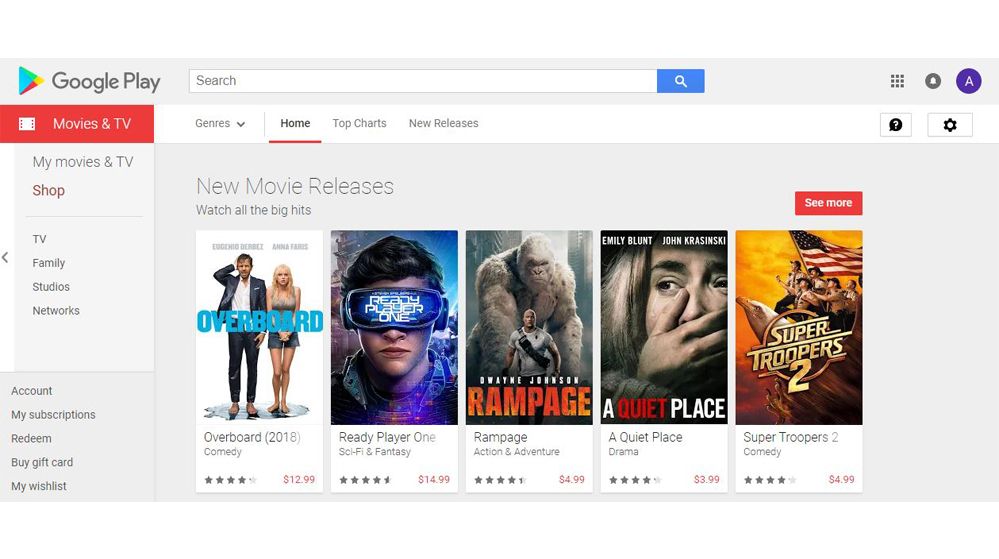This screenshot has height=559, width=999.
Task: Open the Ready Player One poster
Action: [394, 328]
